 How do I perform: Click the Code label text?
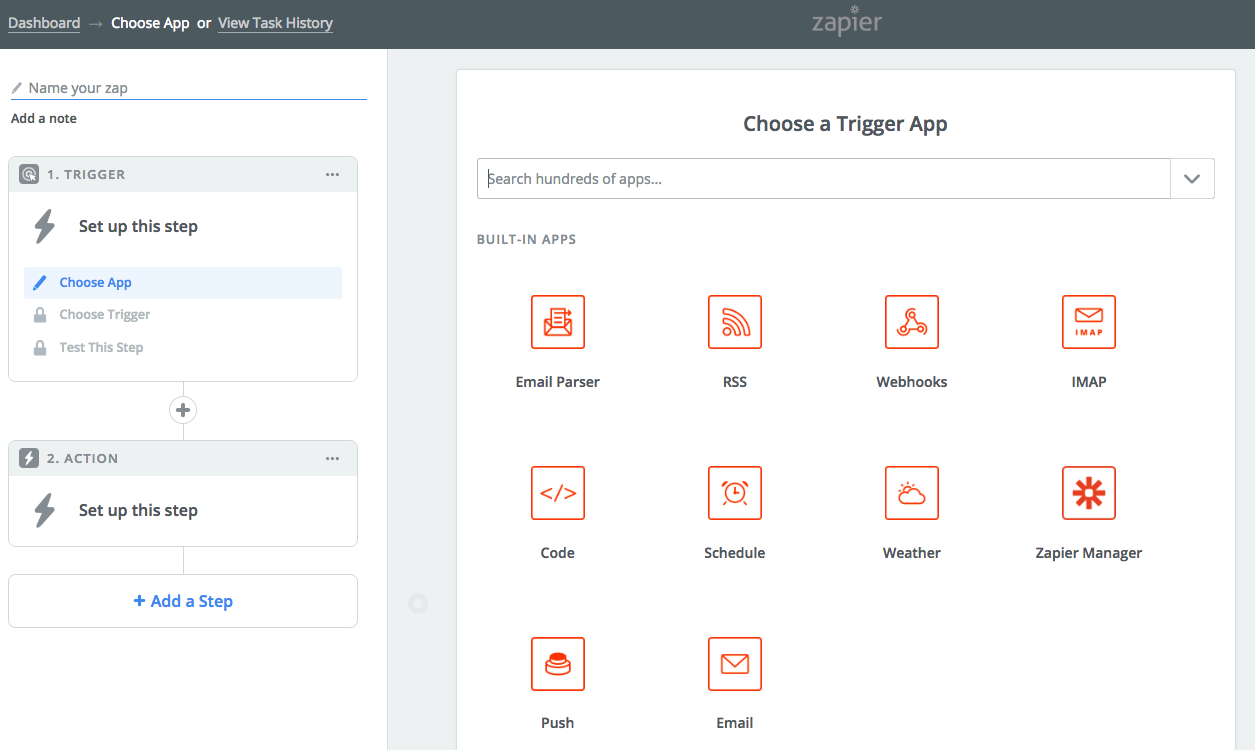(x=557, y=553)
